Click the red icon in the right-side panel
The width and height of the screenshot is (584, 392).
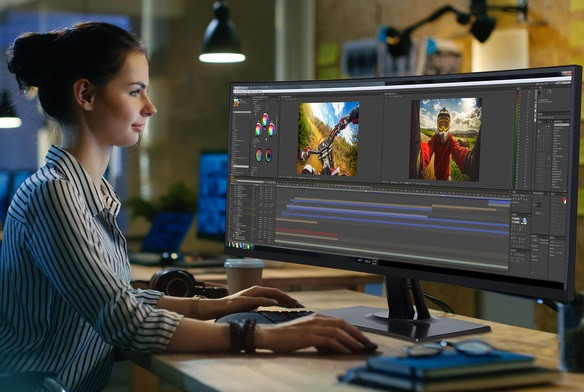pos(564,200)
